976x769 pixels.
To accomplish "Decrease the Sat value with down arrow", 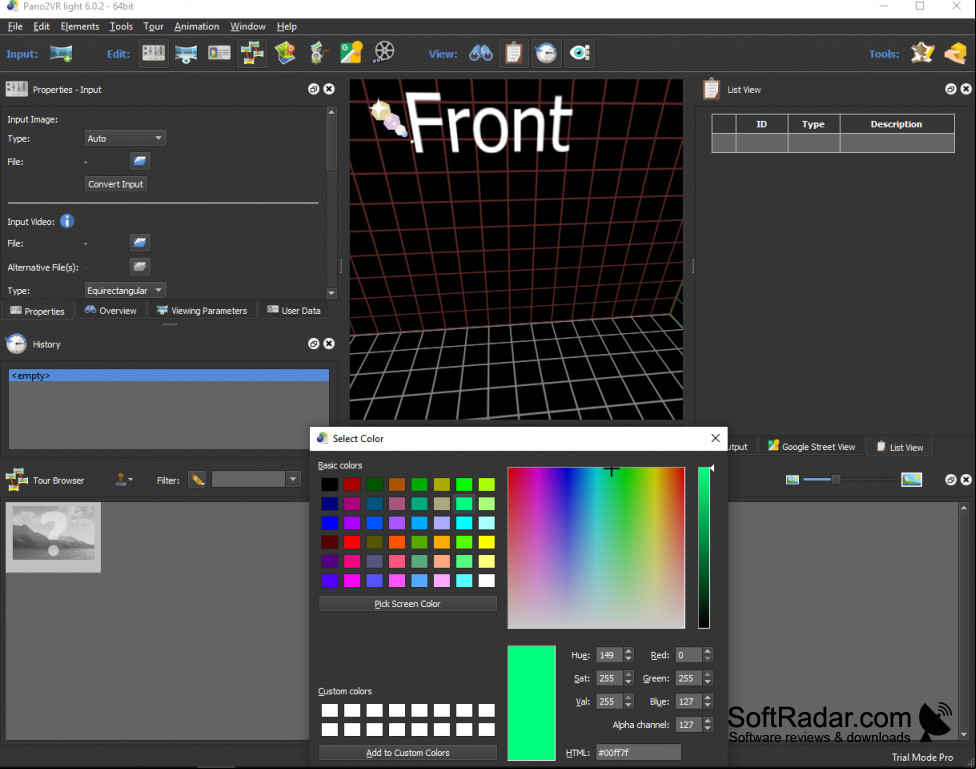I will pyautogui.click(x=628, y=682).
